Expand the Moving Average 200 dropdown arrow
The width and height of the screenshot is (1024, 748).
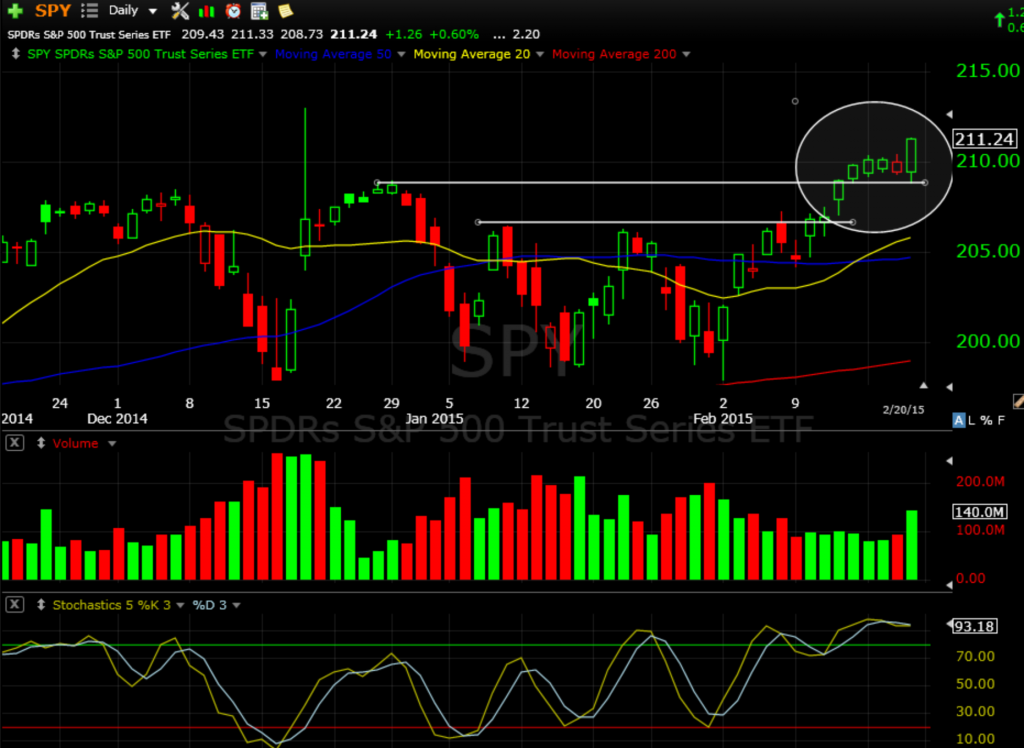[686, 54]
